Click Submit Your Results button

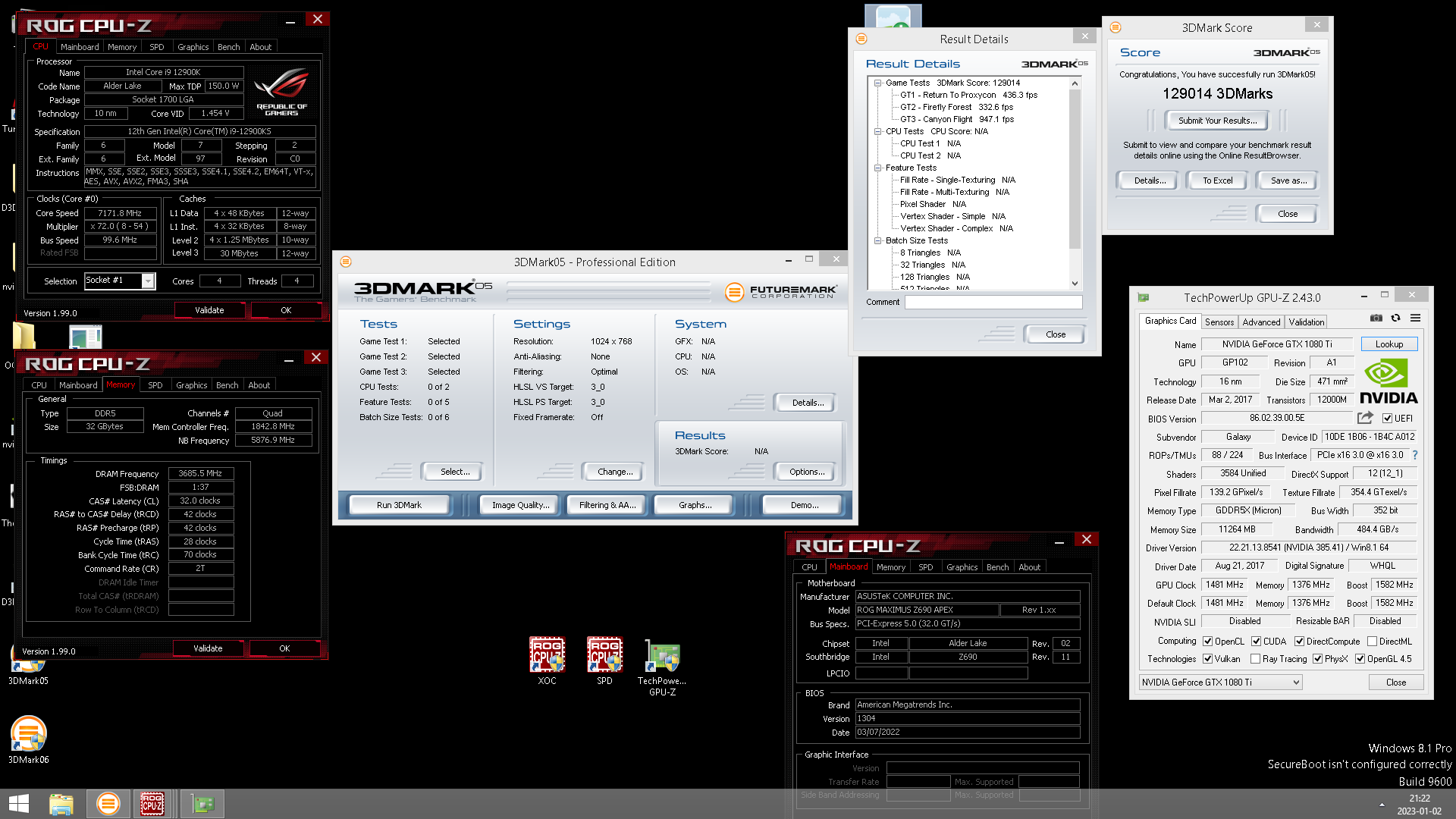click(x=1217, y=121)
